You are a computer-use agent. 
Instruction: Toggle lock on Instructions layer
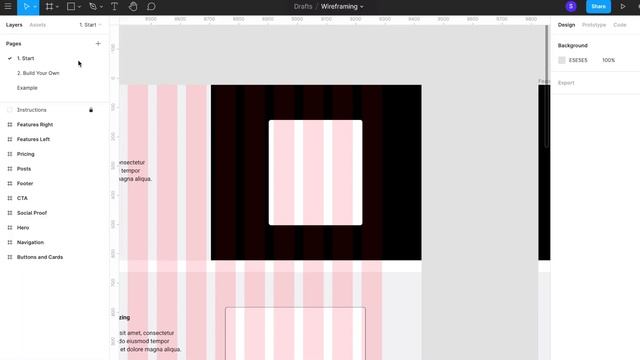coord(91,110)
